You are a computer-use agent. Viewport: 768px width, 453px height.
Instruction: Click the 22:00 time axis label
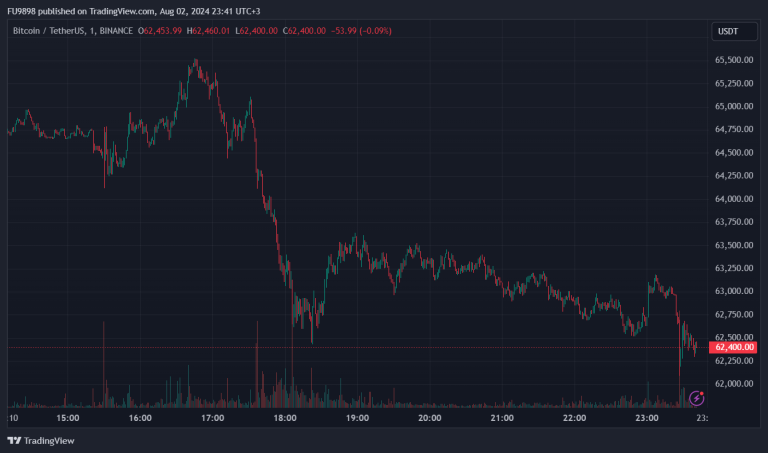(x=574, y=418)
